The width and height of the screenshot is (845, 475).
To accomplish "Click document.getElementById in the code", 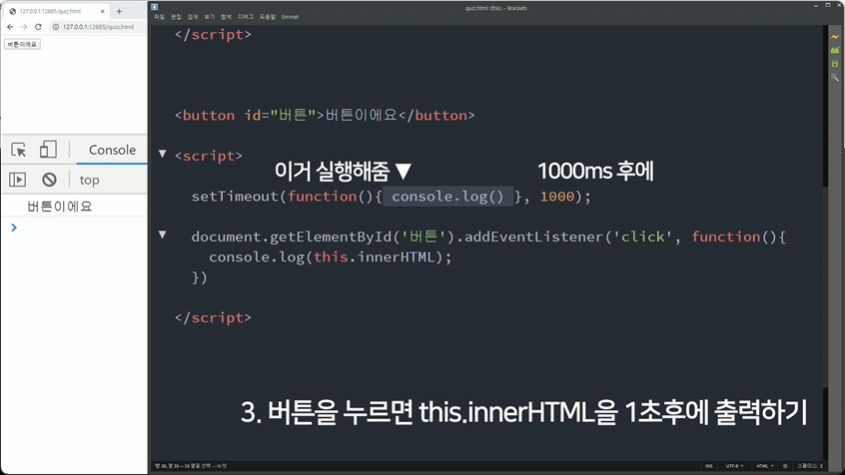I will [x=291, y=237].
